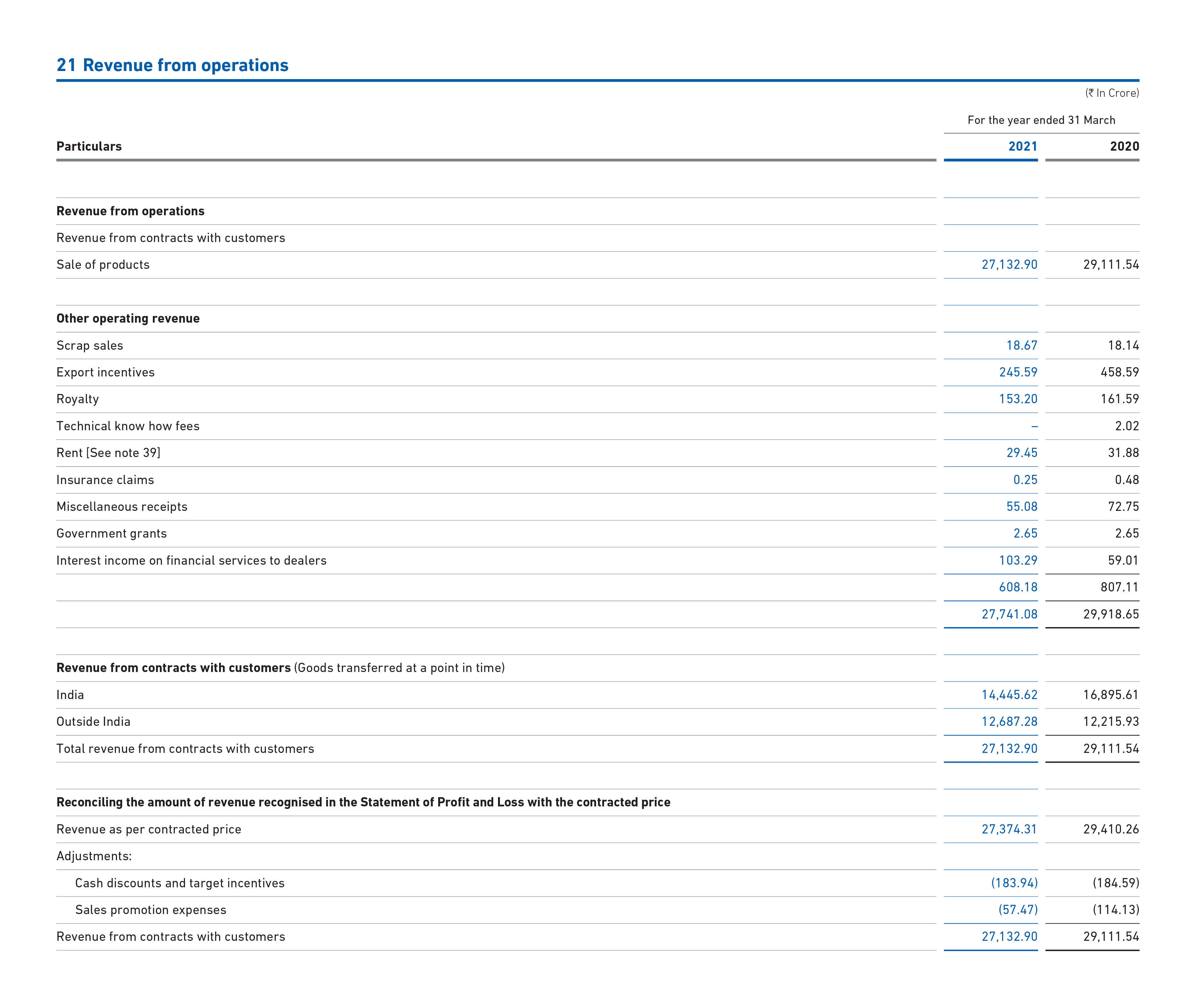This screenshot has height=1008, width=1196.
Task: Click the '21 Revenue from operations' heading
Action: (172, 65)
